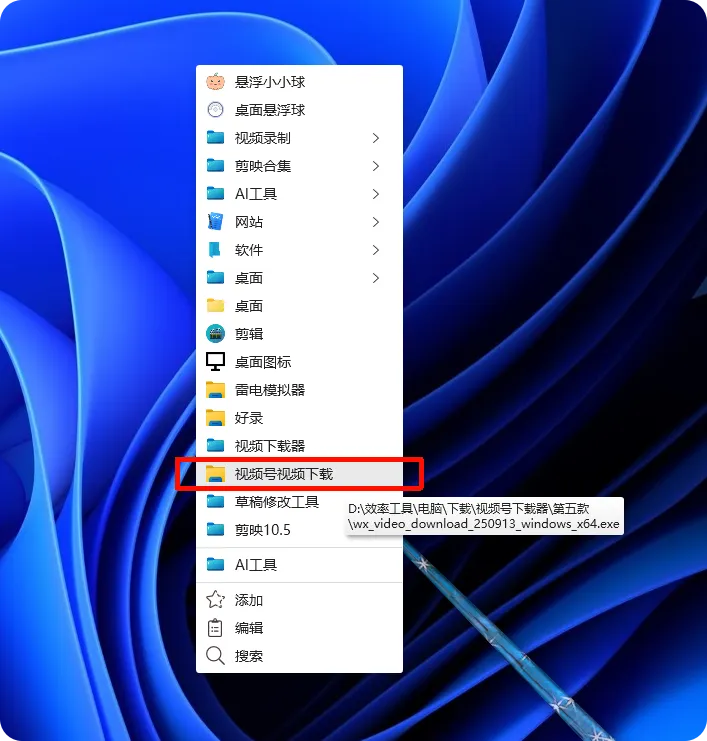
Task: Open 草稿修改工具 entry
Action: (300, 502)
